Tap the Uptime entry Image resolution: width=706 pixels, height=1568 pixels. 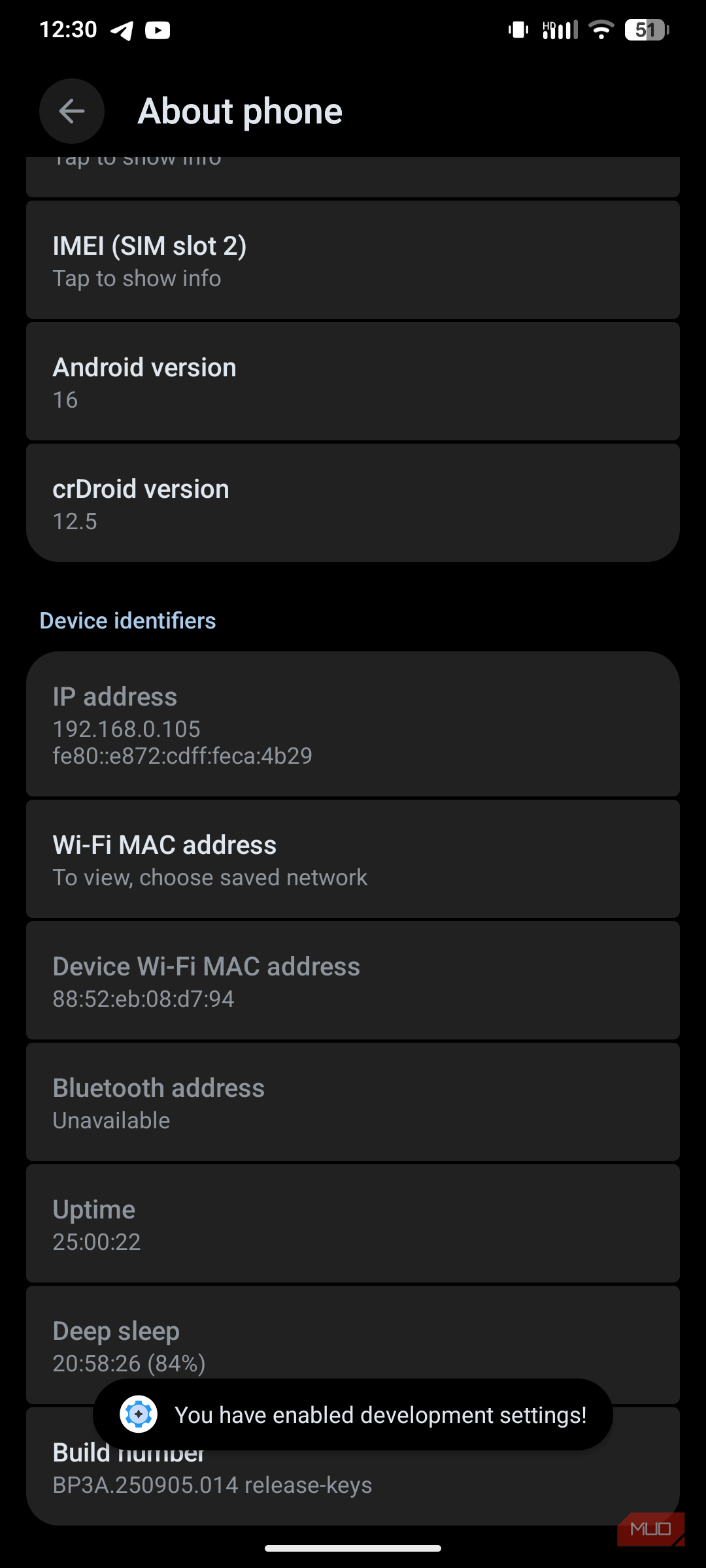pyautogui.click(x=353, y=1224)
